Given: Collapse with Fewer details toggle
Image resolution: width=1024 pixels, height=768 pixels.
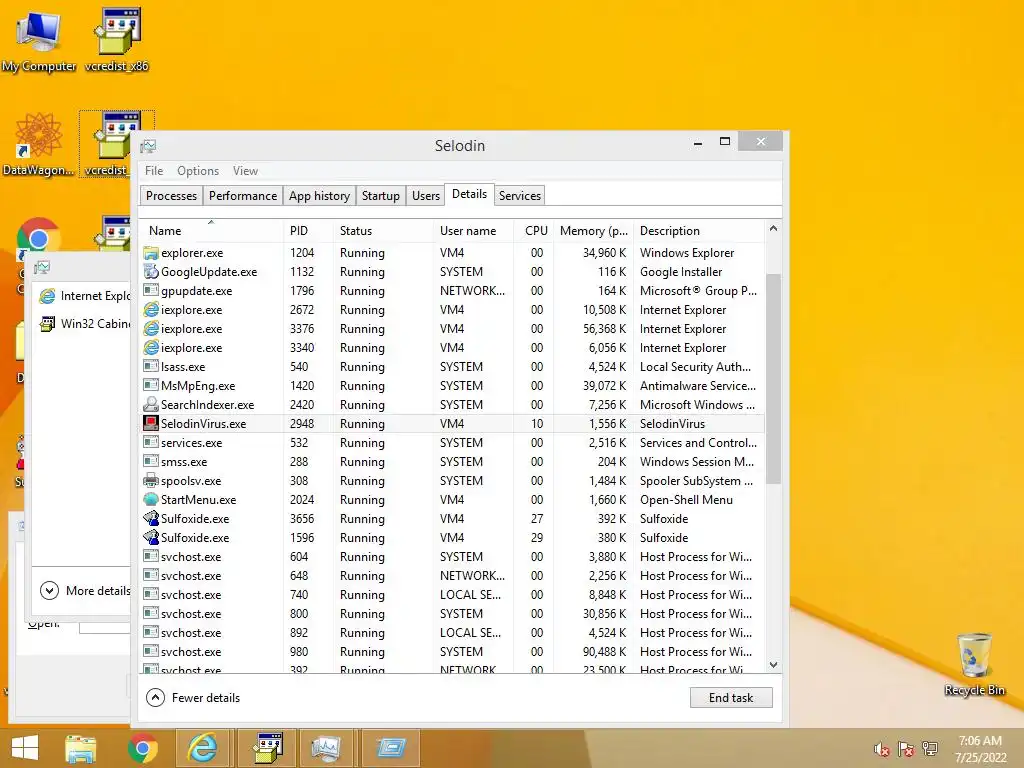Looking at the screenshot, I should [193, 697].
